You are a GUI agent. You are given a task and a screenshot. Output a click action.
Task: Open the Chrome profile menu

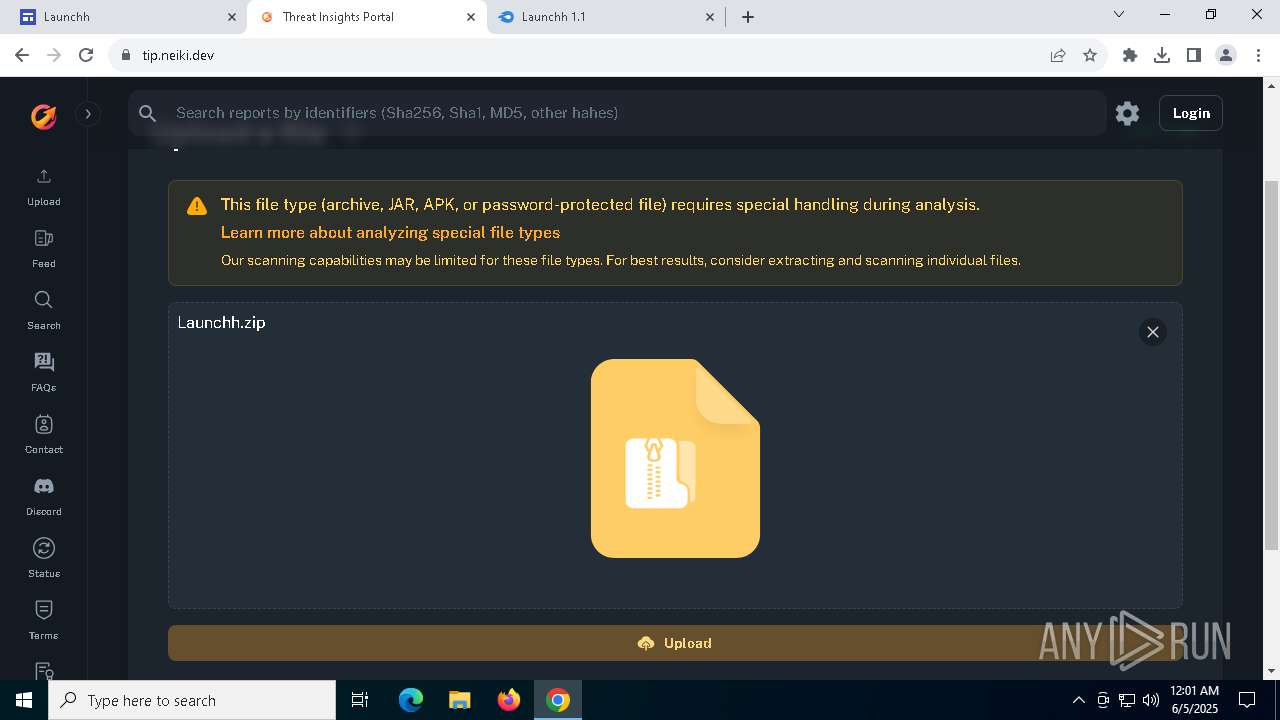pyautogui.click(x=1226, y=55)
